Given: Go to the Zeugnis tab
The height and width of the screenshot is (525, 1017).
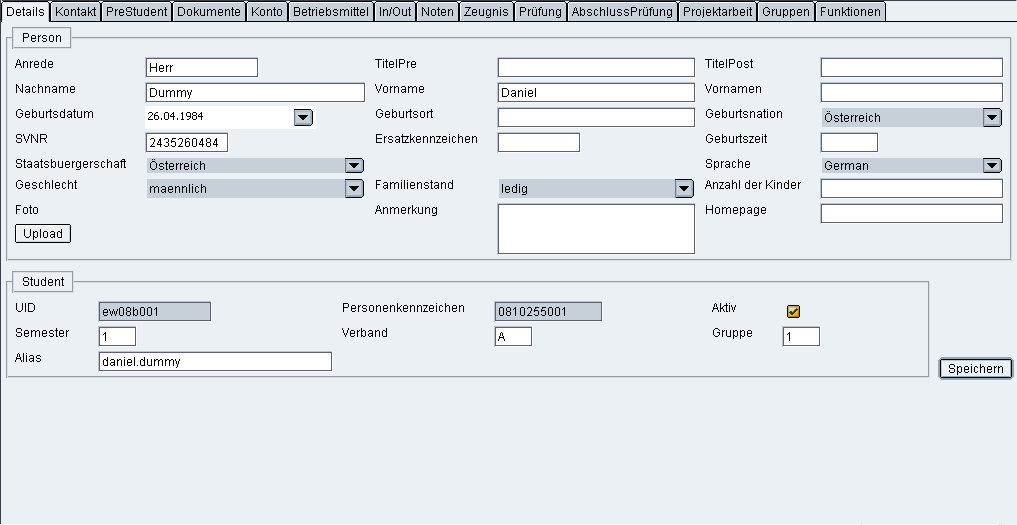Looking at the screenshot, I should [486, 12].
